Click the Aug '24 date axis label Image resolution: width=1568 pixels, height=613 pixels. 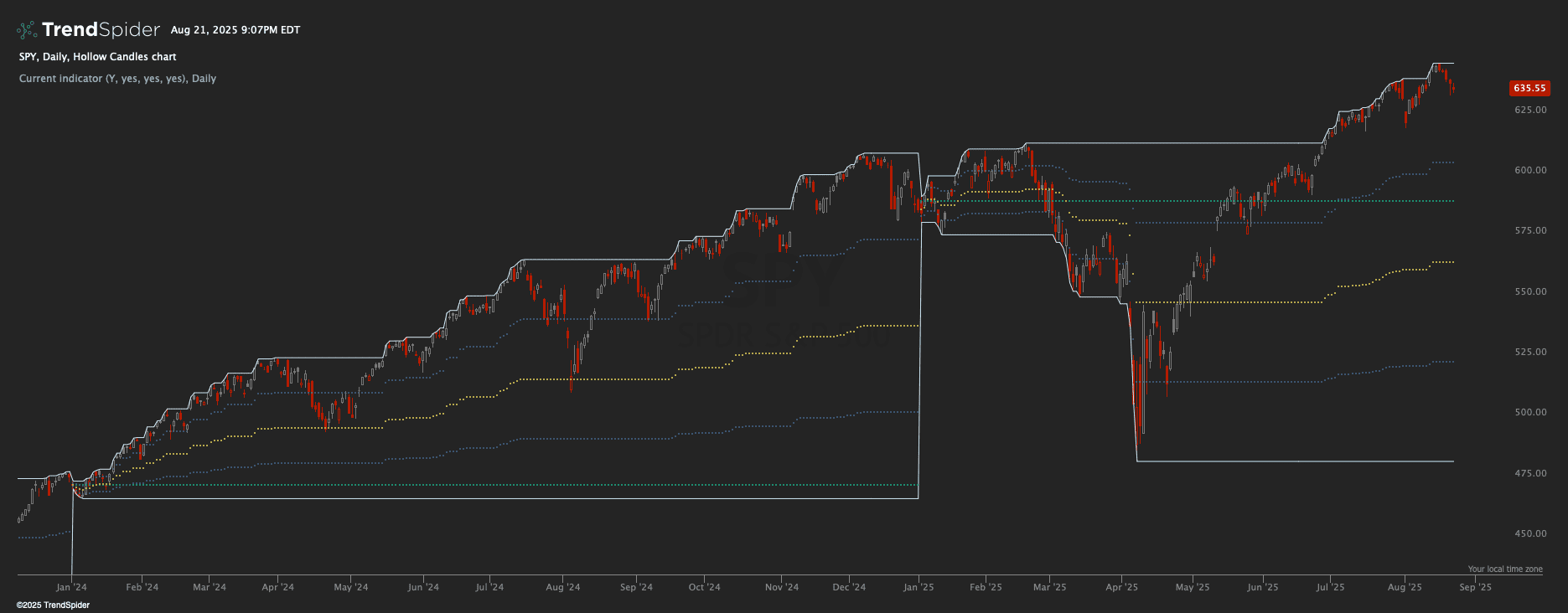point(563,587)
